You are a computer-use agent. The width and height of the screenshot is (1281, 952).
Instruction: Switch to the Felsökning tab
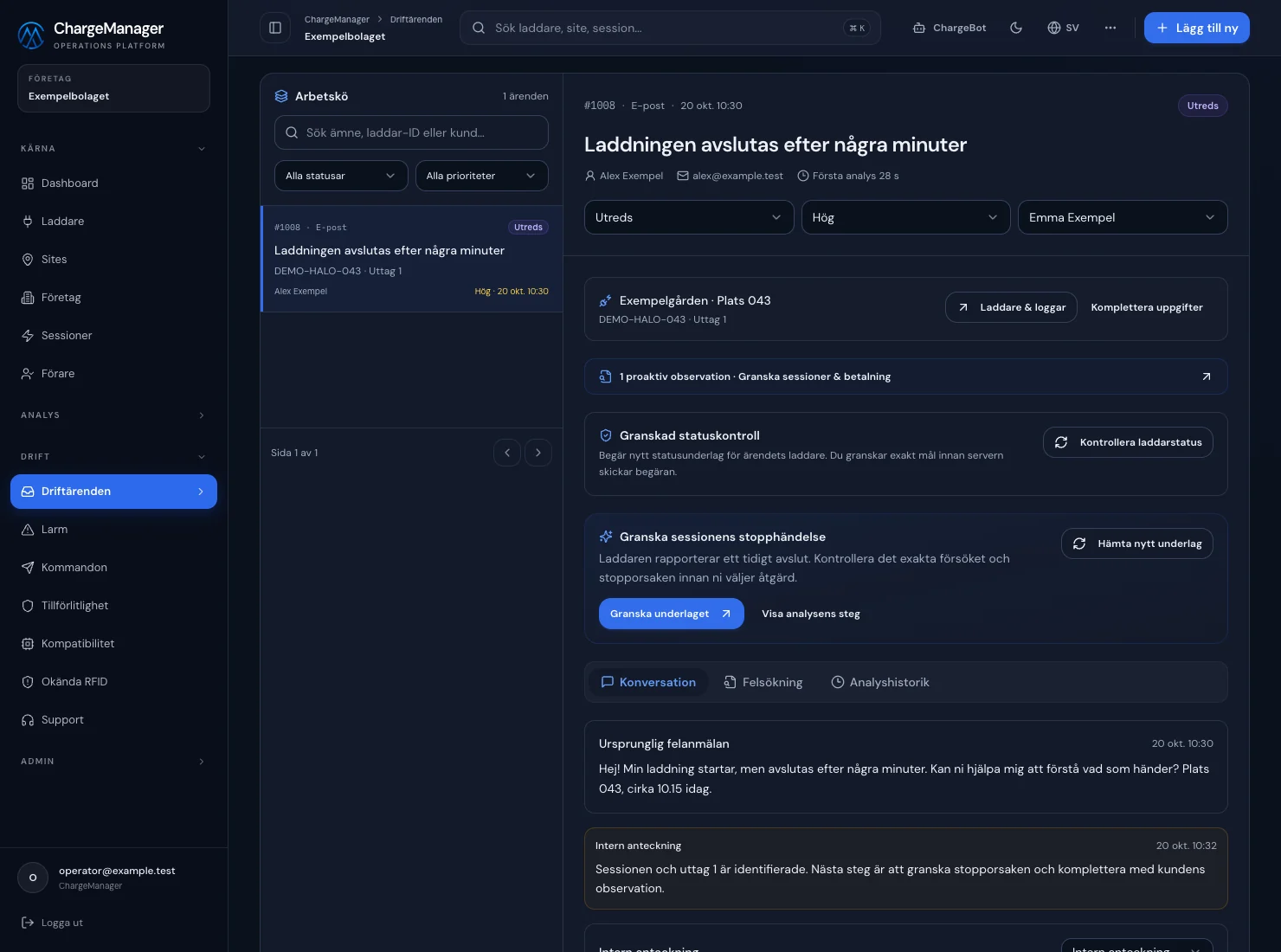coord(763,682)
